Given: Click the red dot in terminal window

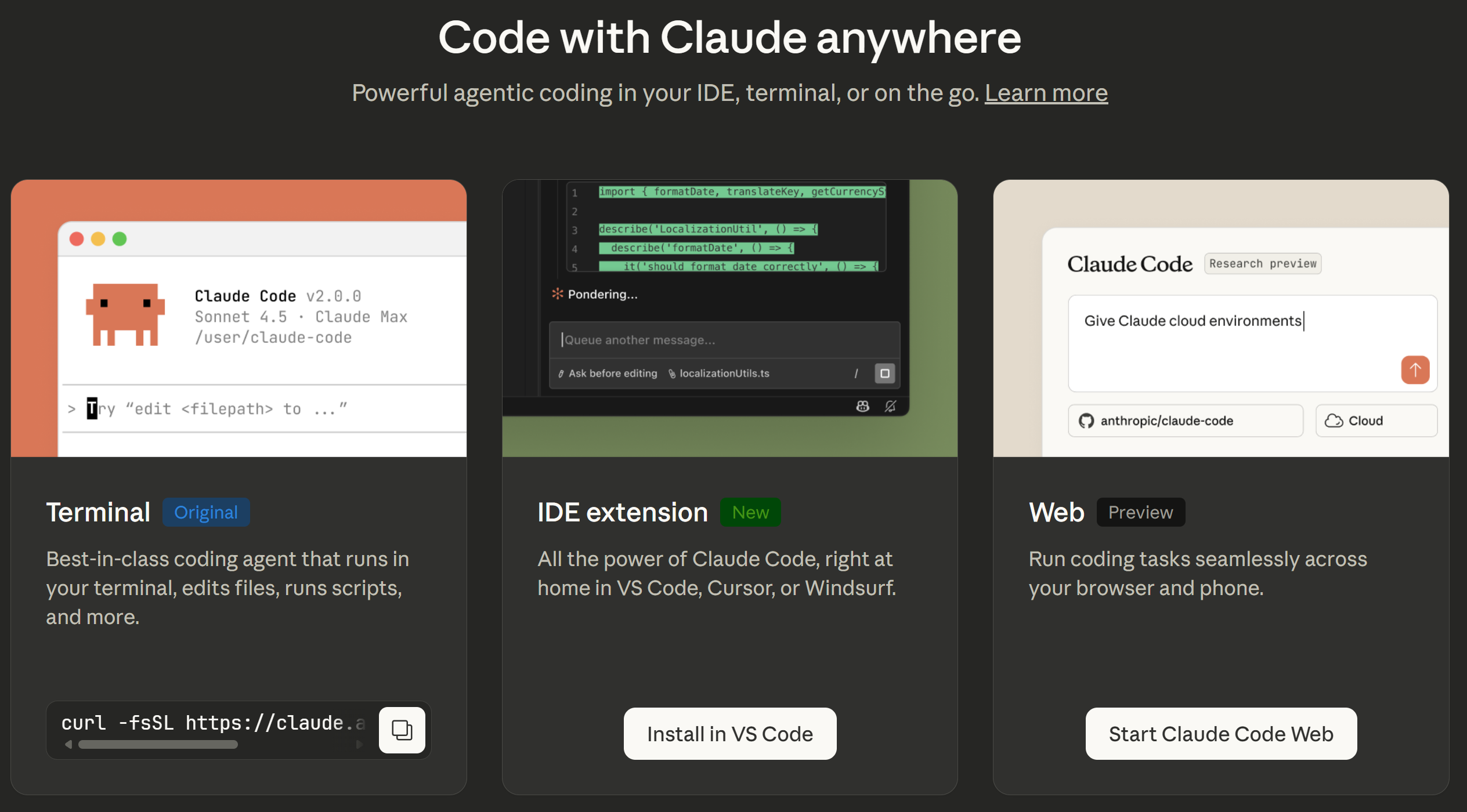Looking at the screenshot, I should click(77, 239).
